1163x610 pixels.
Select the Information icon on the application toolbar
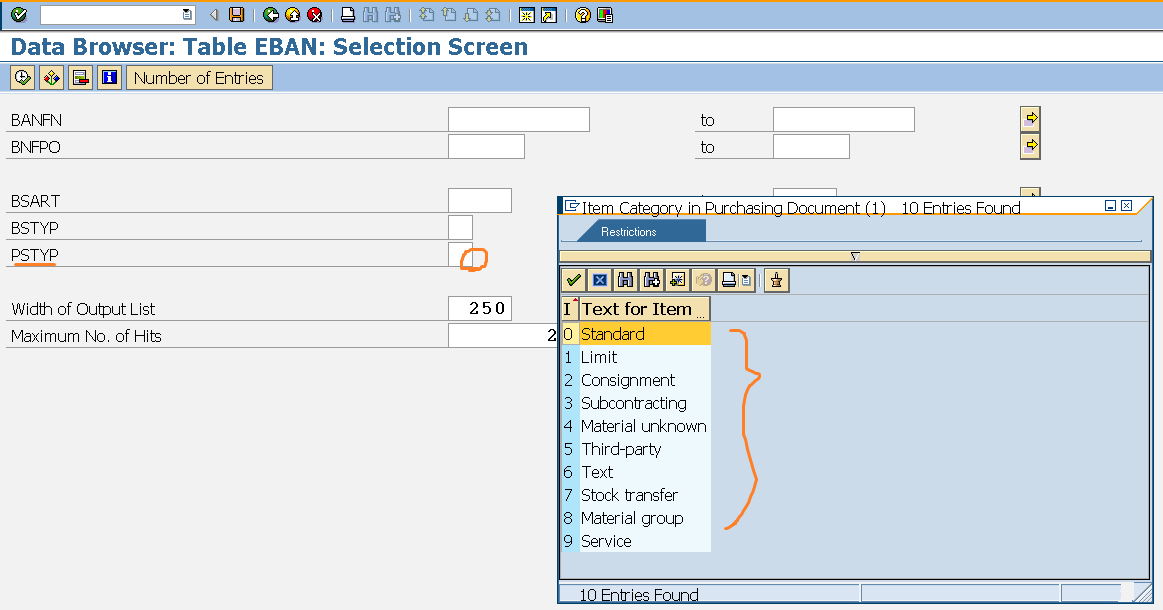109,76
